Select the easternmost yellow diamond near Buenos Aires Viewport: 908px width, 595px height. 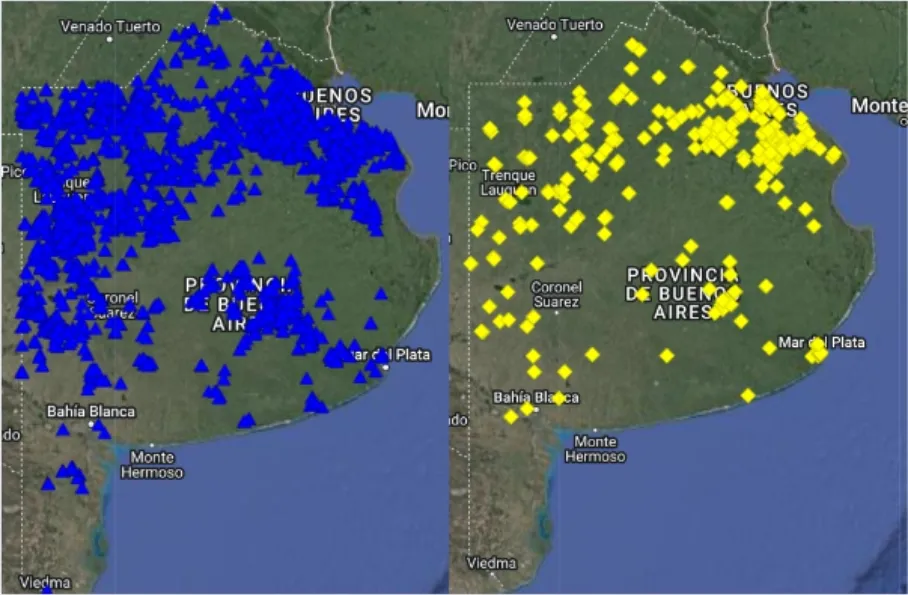click(833, 154)
